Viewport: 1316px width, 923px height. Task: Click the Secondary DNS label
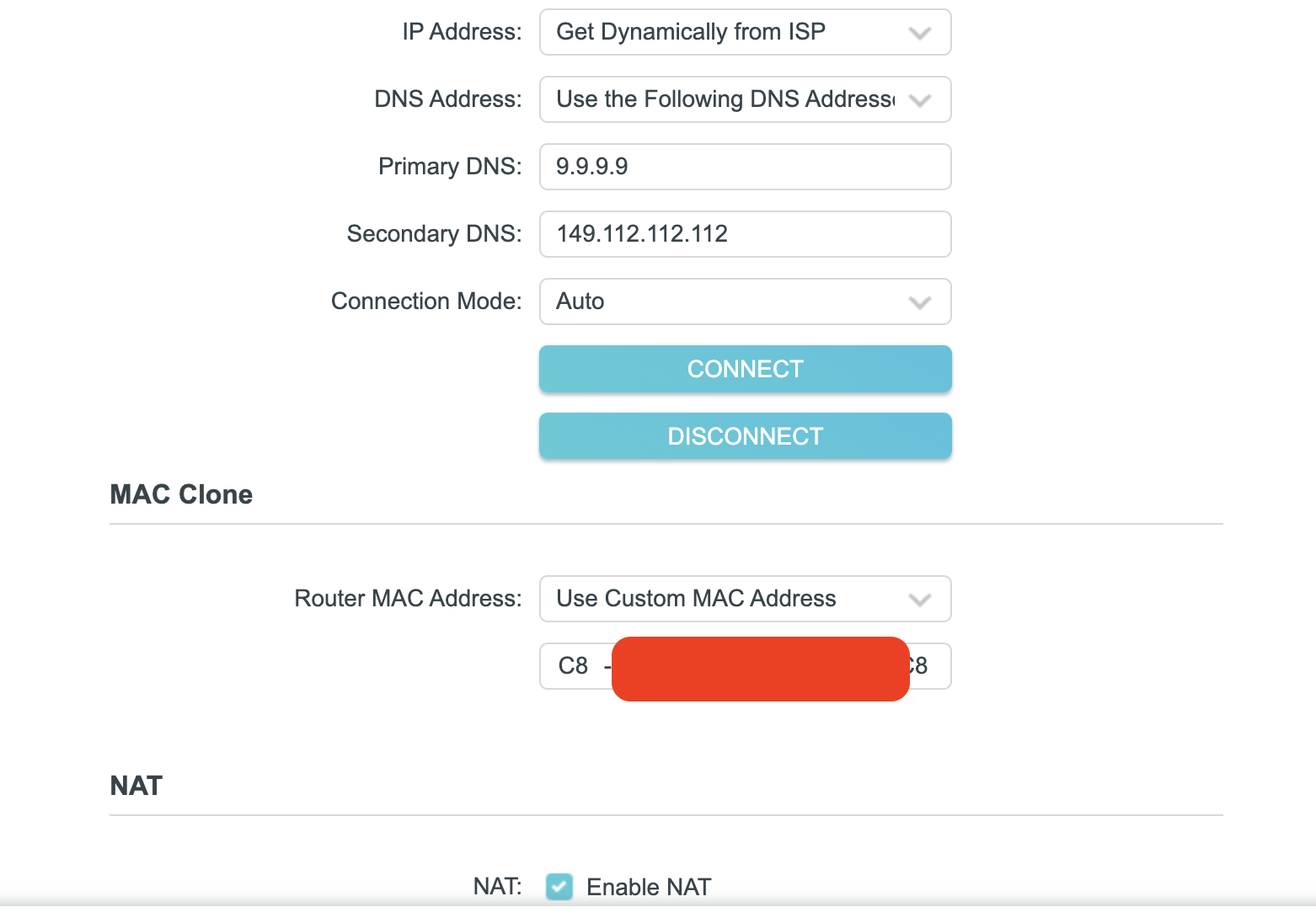435,234
